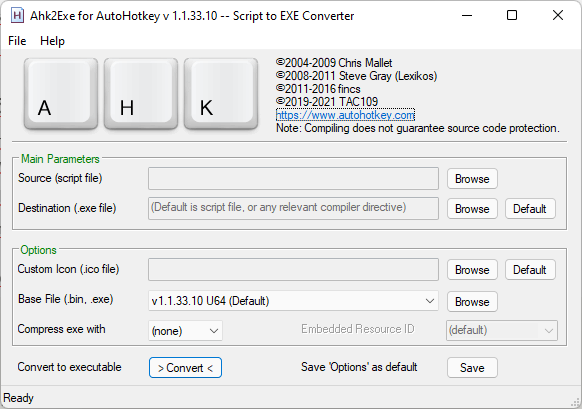Click the 'H' keycap logo image

coord(141,94)
